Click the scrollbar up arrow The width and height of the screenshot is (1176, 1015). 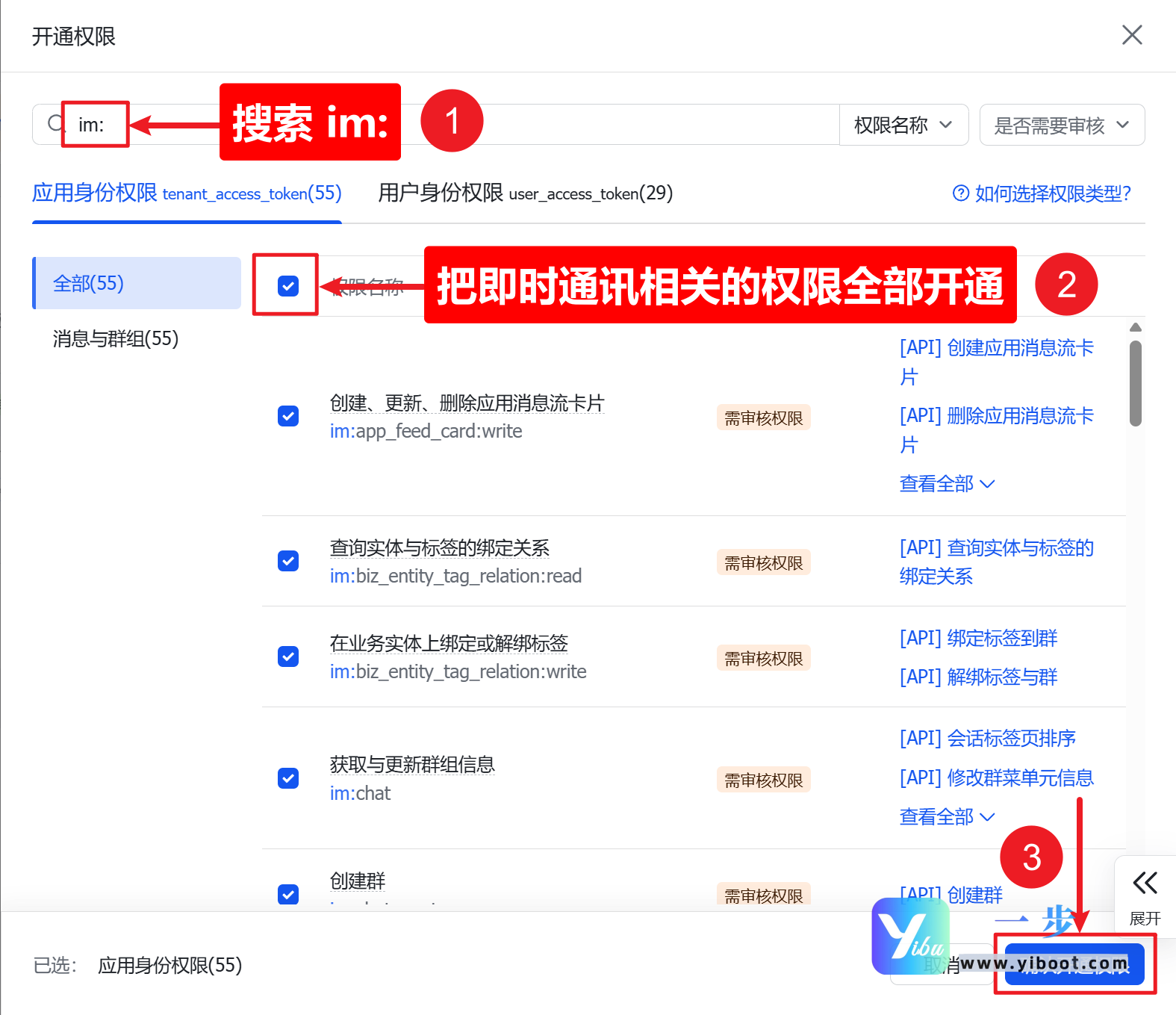[1136, 327]
